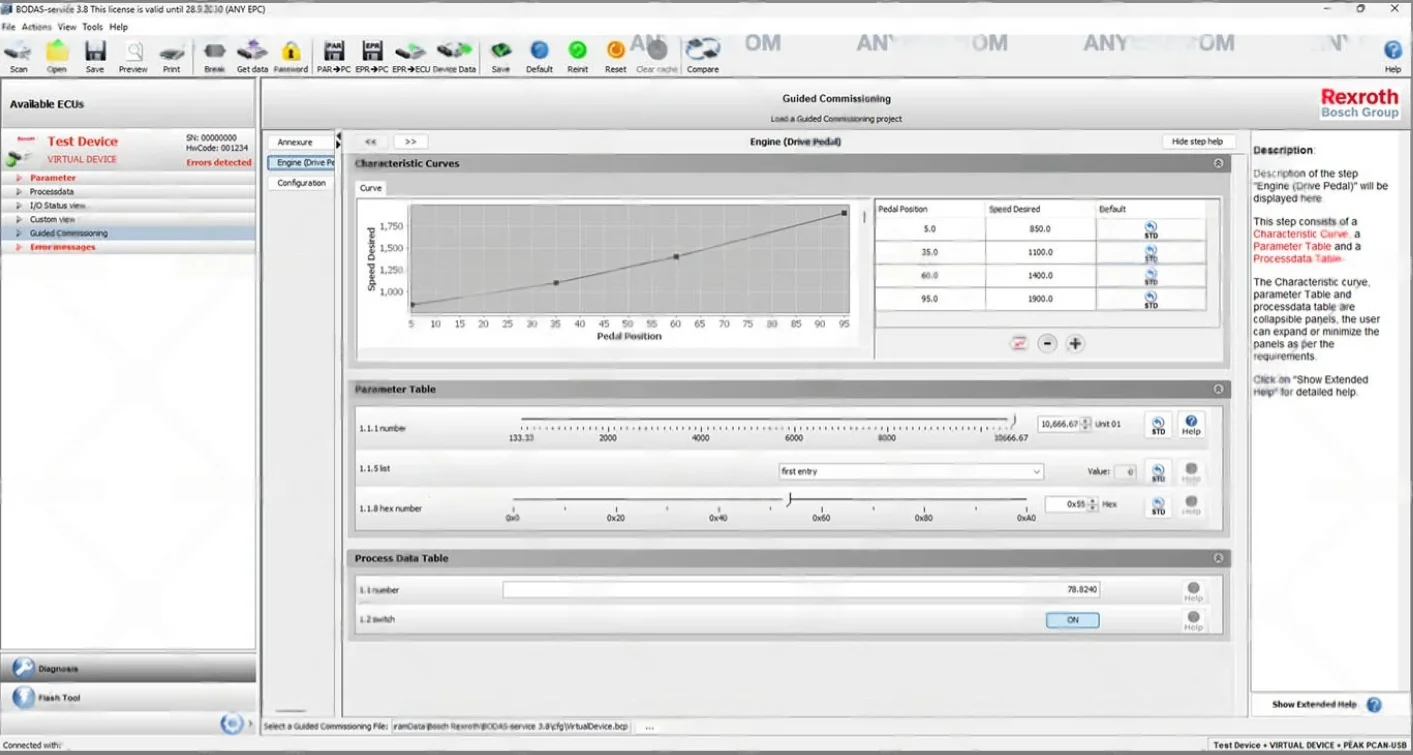Open the Tools menu
Image resolution: width=1413 pixels, height=755 pixels.
click(x=92, y=27)
